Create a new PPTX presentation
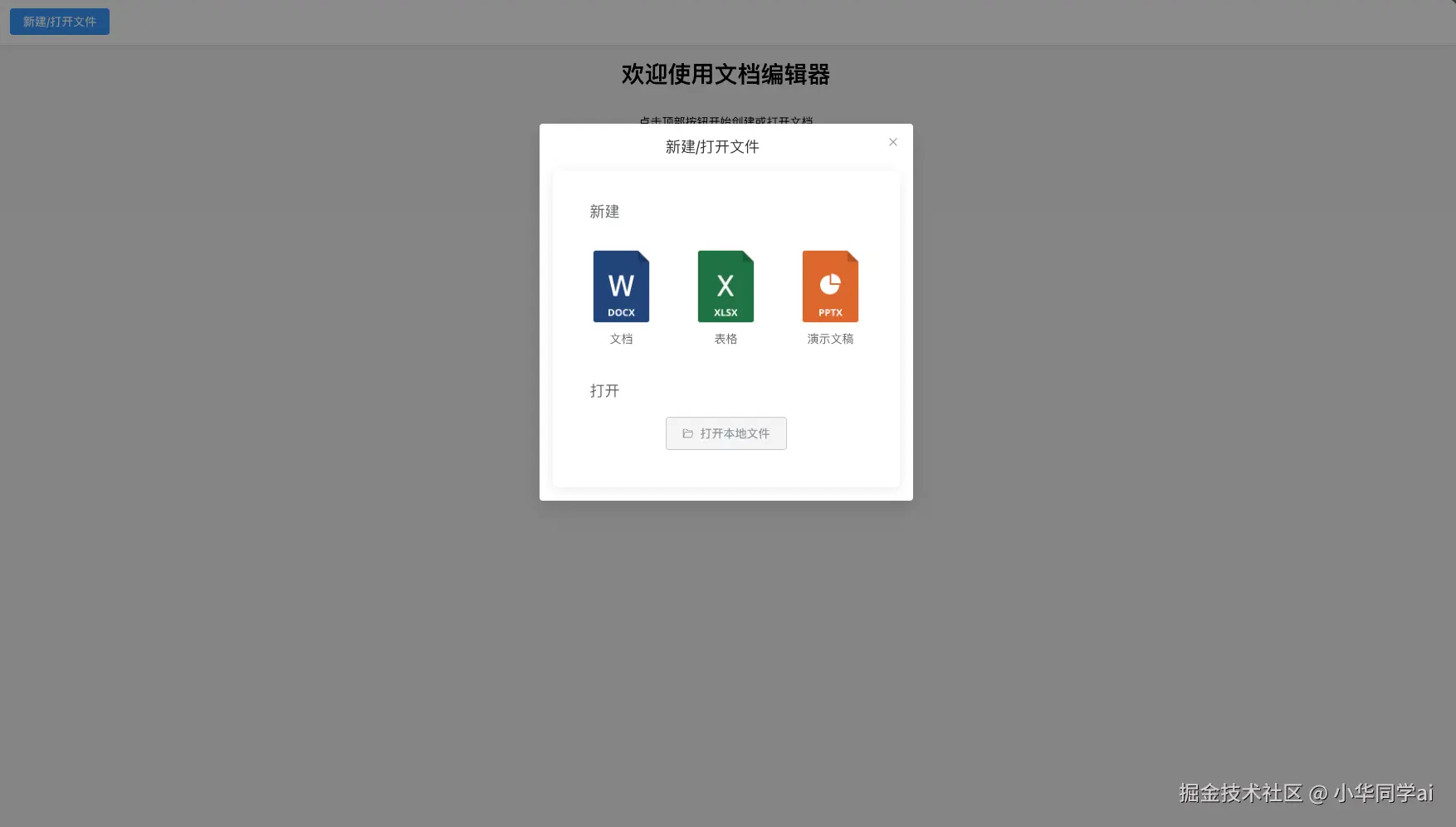This screenshot has height=827, width=1456. [x=830, y=286]
